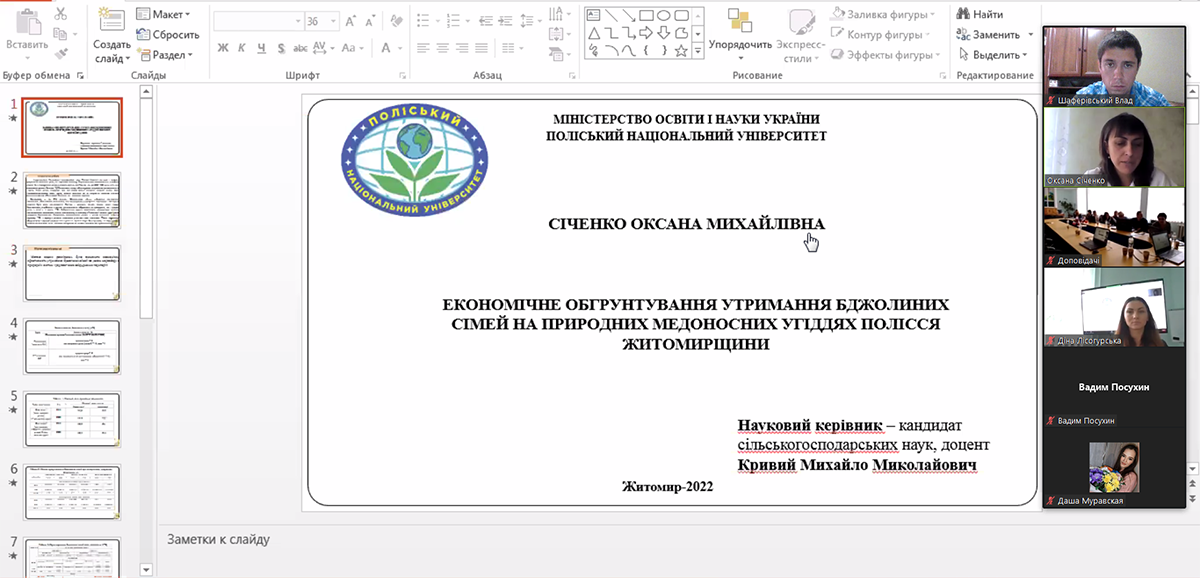
Task: Open the Абзац paragraph dialog launcher
Action: [571, 75]
